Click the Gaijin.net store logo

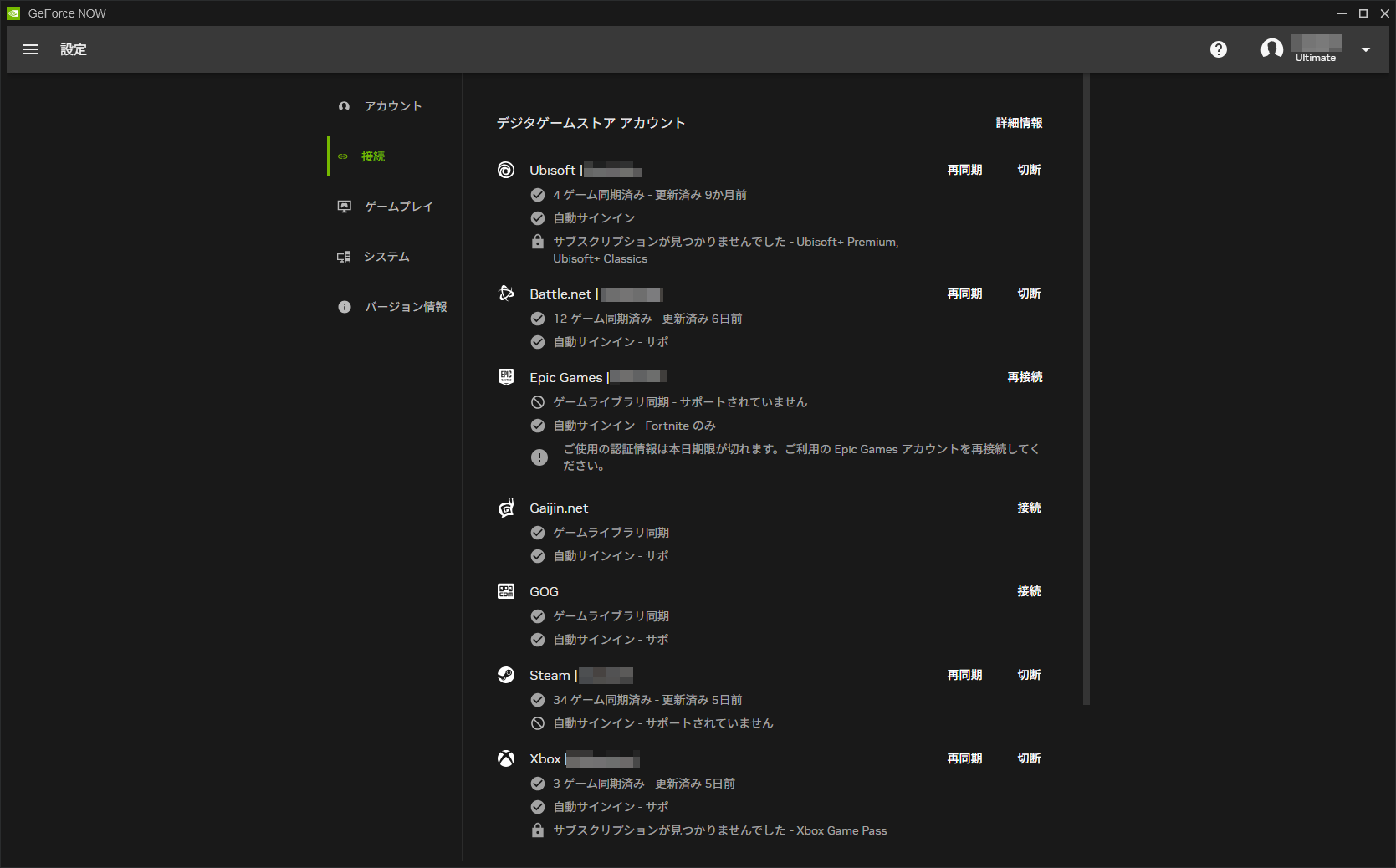[506, 508]
